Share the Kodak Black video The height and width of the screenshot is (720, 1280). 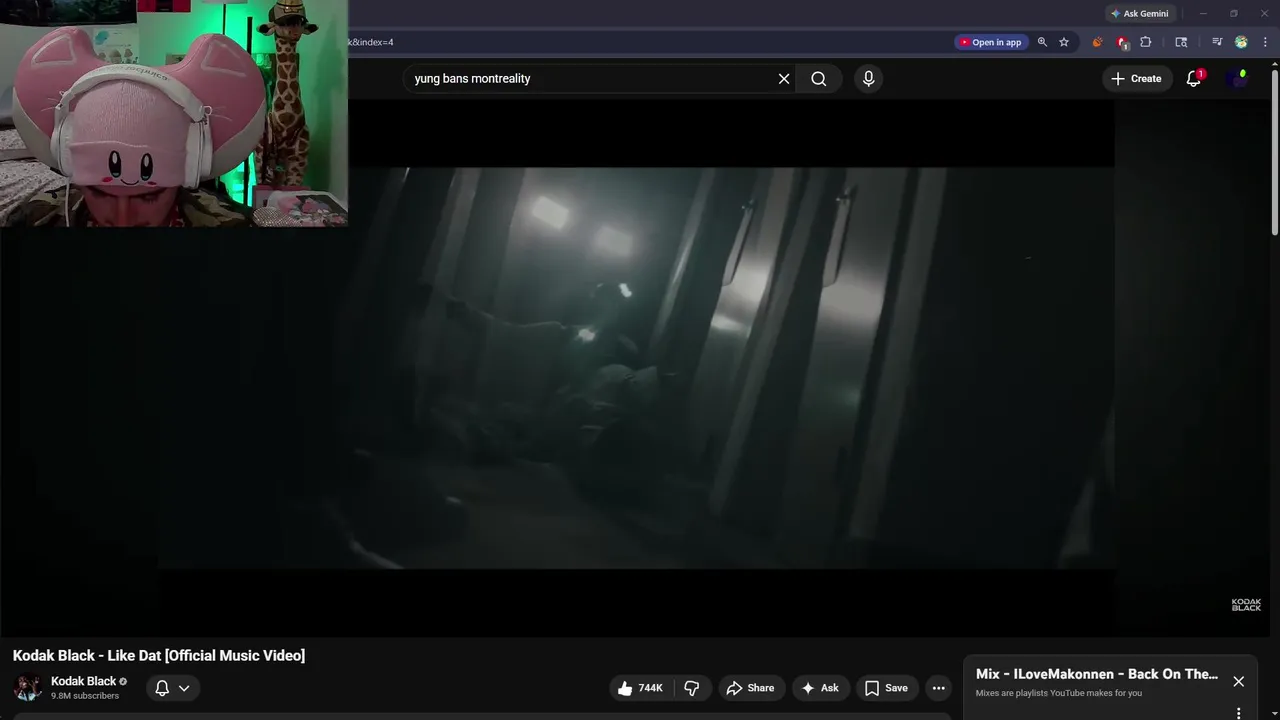click(x=750, y=688)
